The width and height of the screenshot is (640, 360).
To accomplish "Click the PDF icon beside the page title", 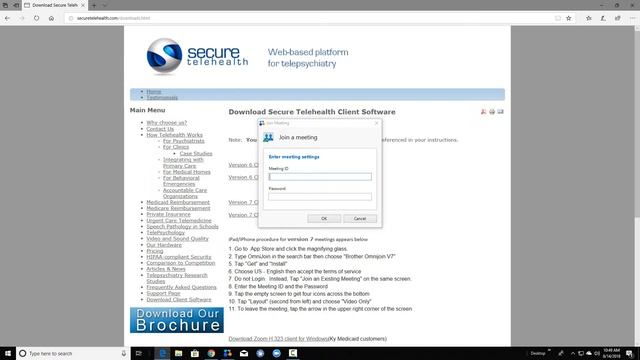I will coord(483,111).
